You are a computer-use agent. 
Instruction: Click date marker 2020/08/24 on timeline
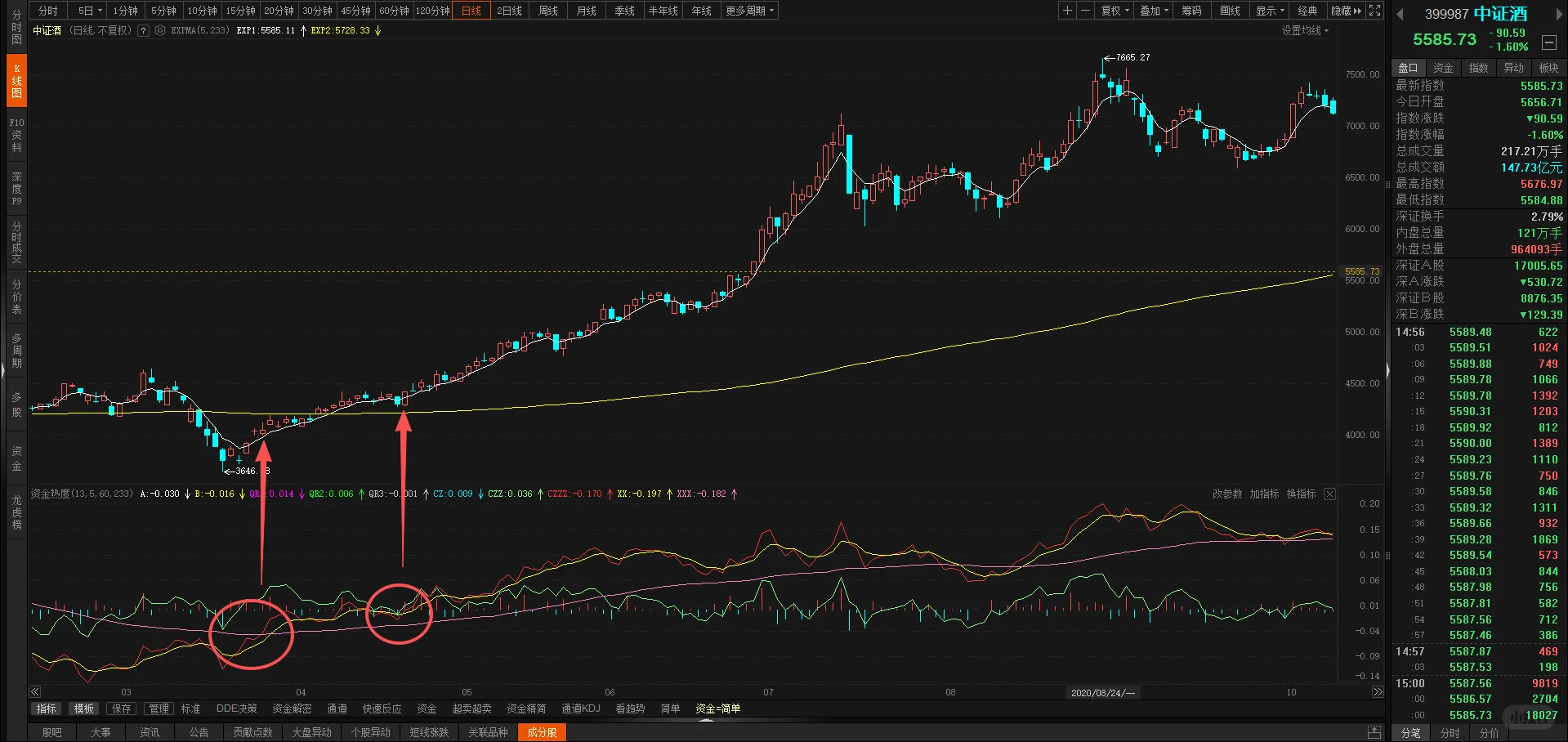[1103, 692]
